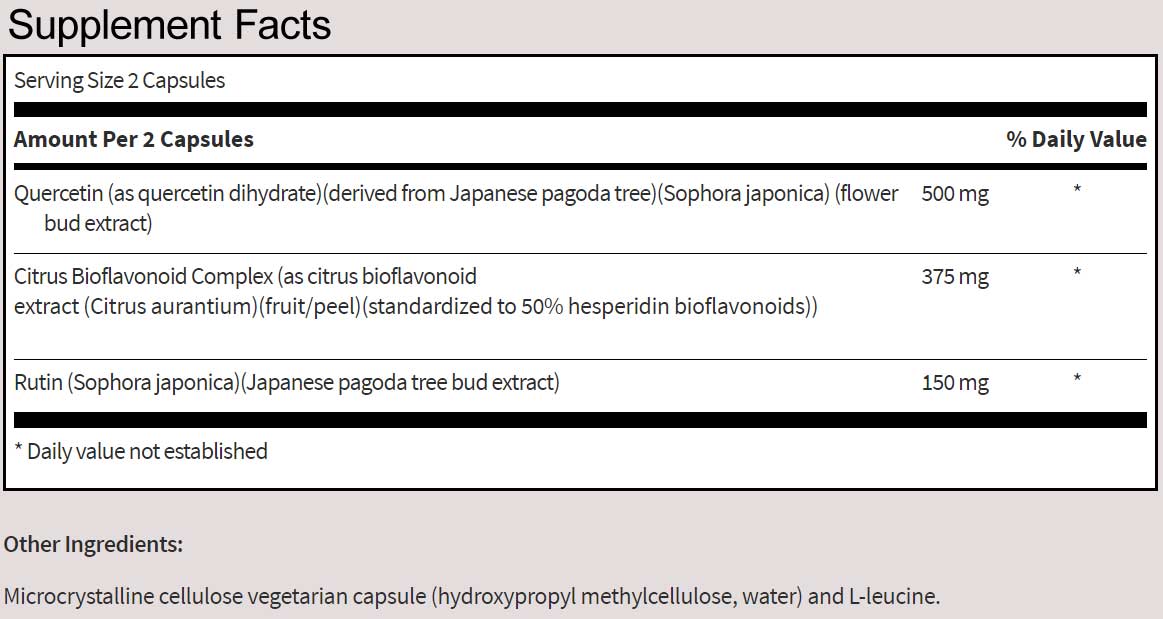Click the 500 mg amount
Viewport: 1163px width, 619px height.
pos(954,194)
